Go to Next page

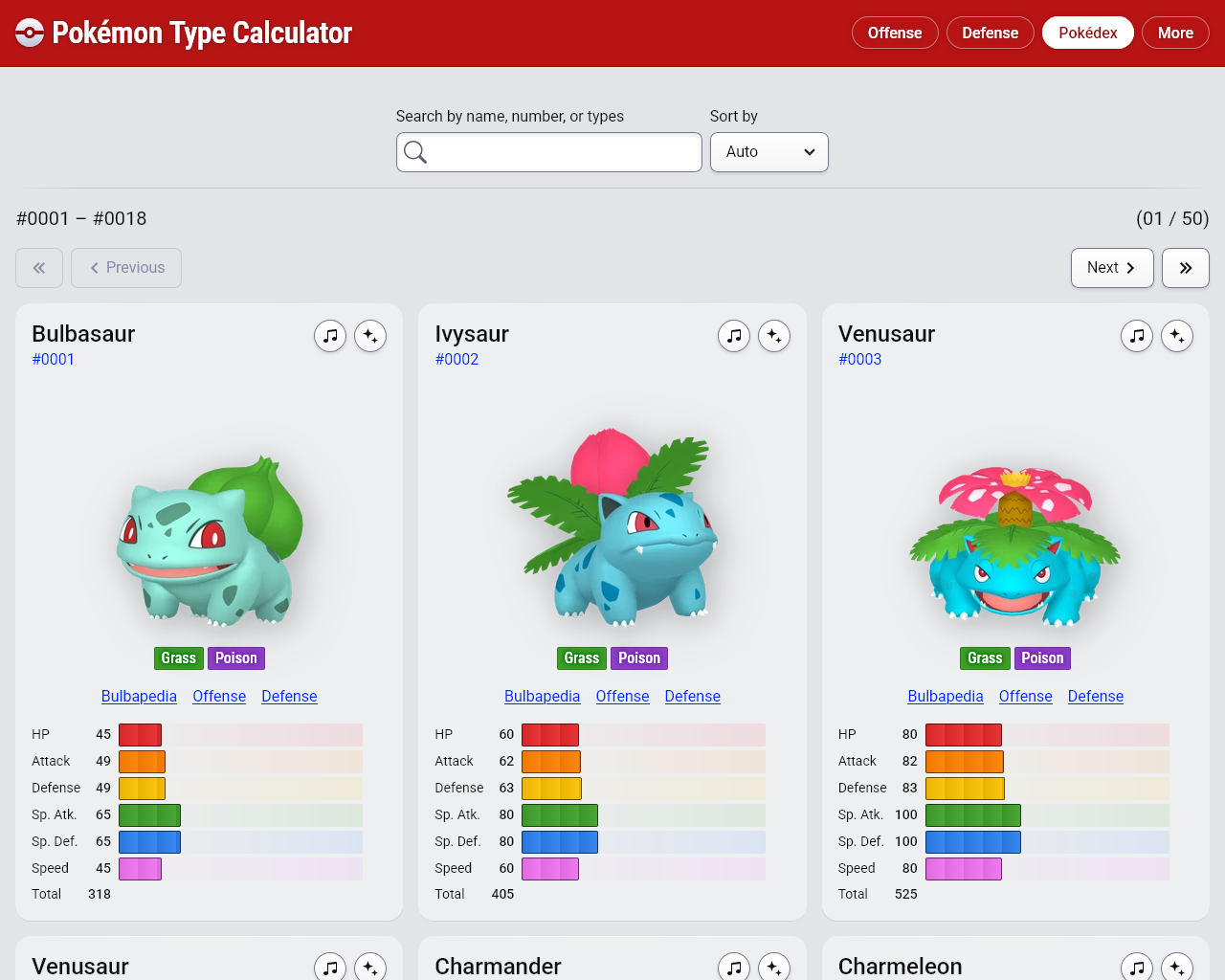pos(1111,268)
